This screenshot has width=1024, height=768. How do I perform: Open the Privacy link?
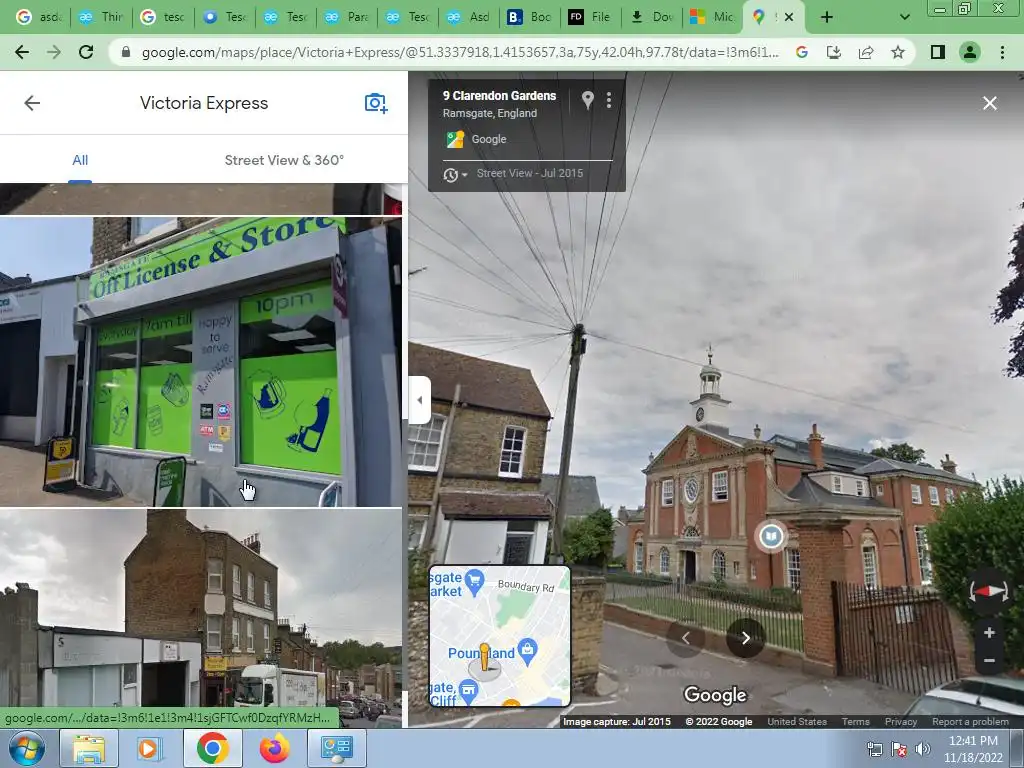[901, 722]
